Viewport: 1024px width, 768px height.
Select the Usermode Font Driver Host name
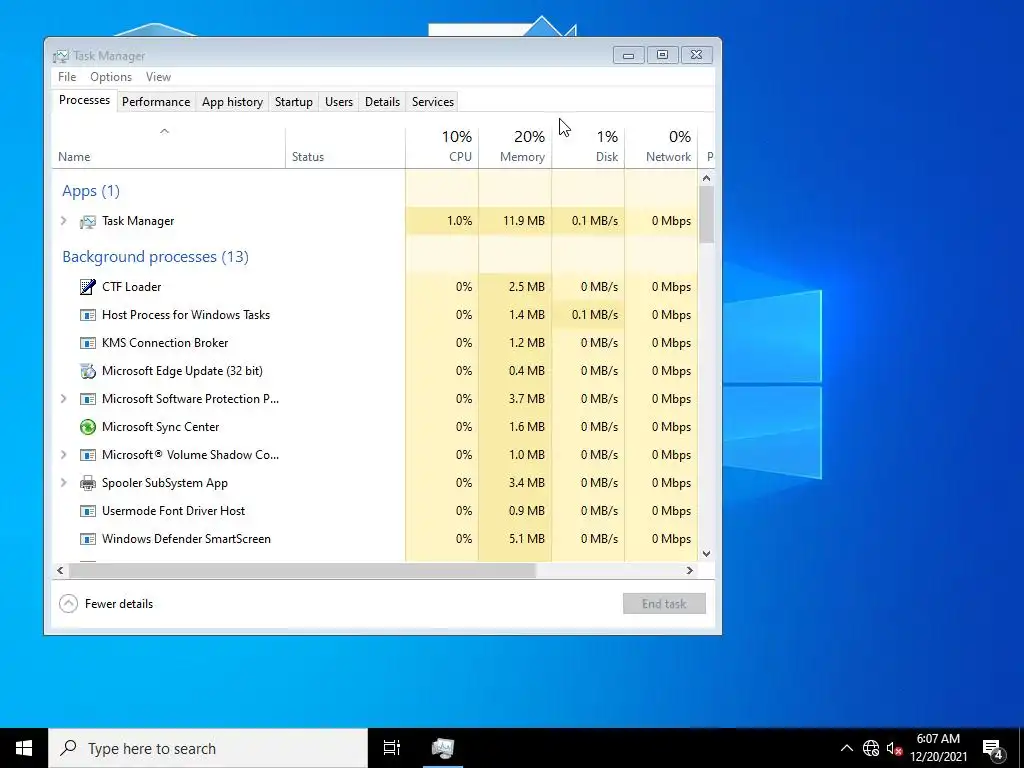tap(174, 511)
